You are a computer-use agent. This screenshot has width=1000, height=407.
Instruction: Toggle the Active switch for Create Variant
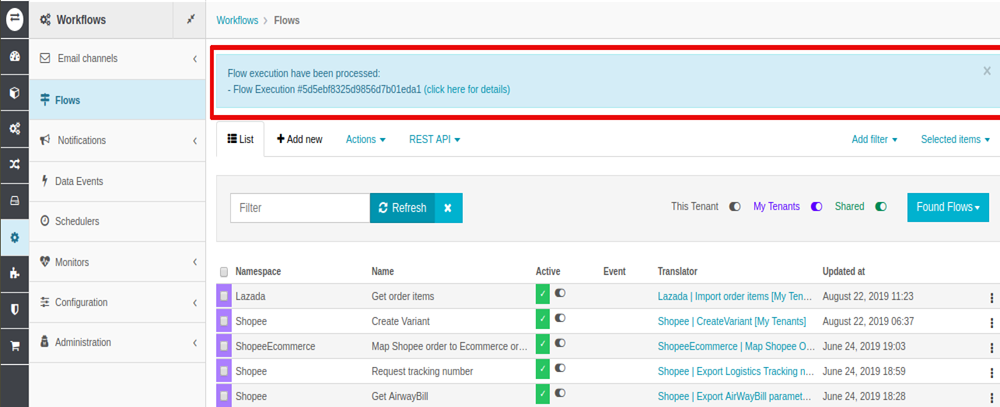pyautogui.click(x=560, y=318)
